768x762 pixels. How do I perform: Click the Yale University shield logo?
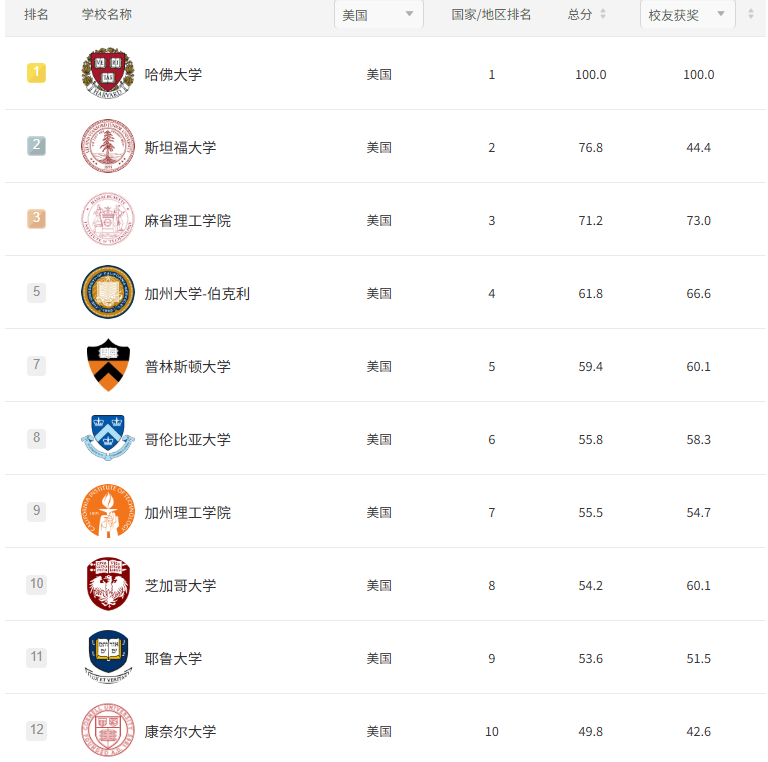pyautogui.click(x=108, y=657)
